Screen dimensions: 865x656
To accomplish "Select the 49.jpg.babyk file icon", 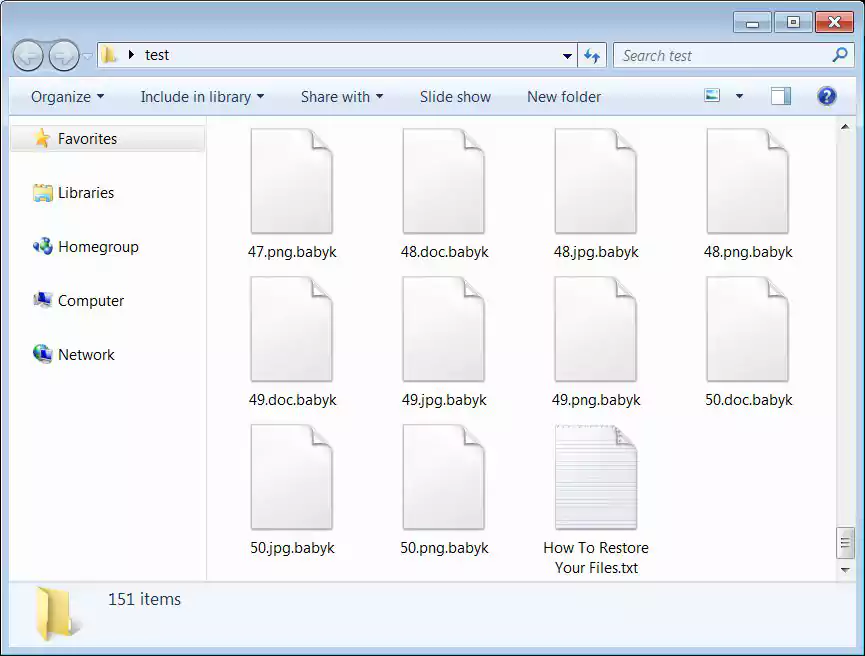I will pyautogui.click(x=444, y=329).
